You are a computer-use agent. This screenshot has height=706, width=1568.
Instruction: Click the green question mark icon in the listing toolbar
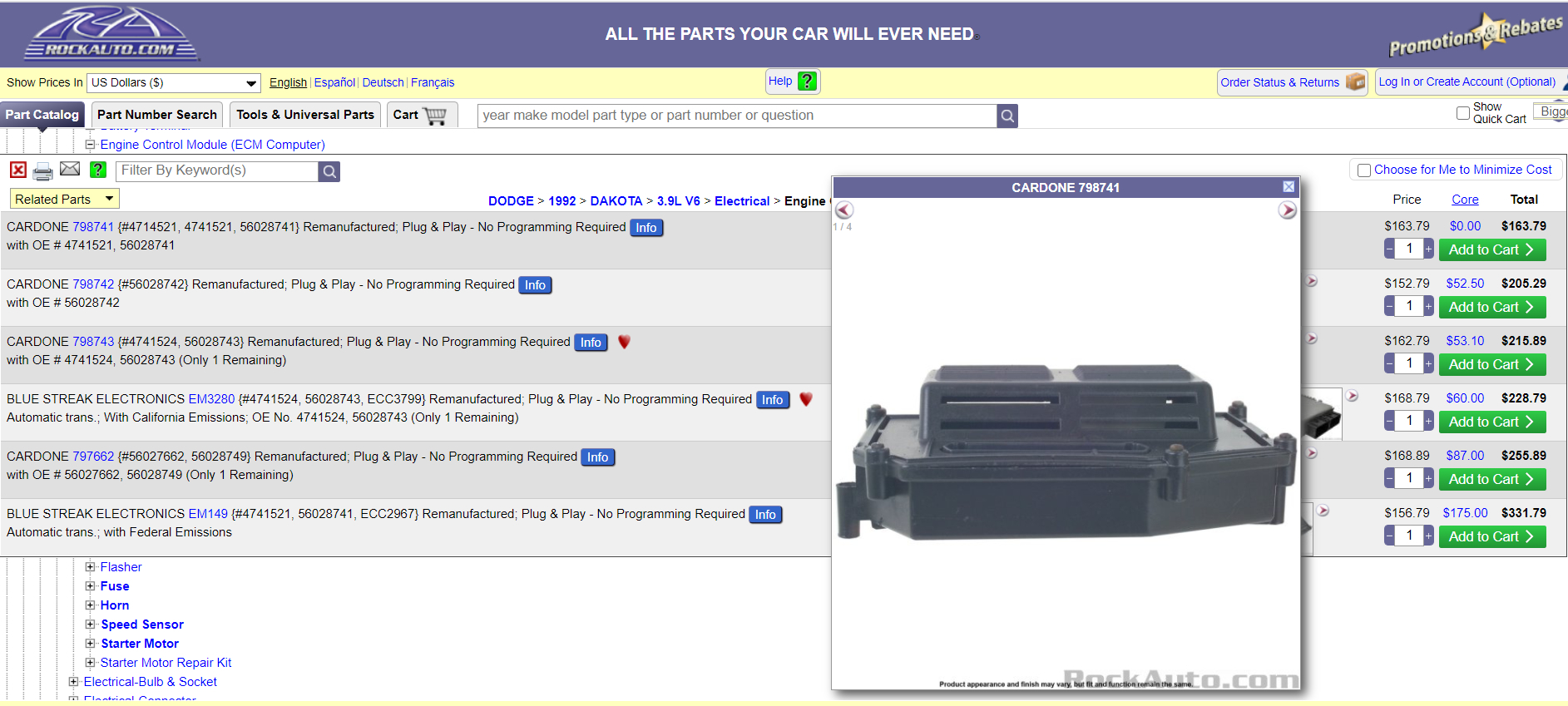tap(98, 170)
